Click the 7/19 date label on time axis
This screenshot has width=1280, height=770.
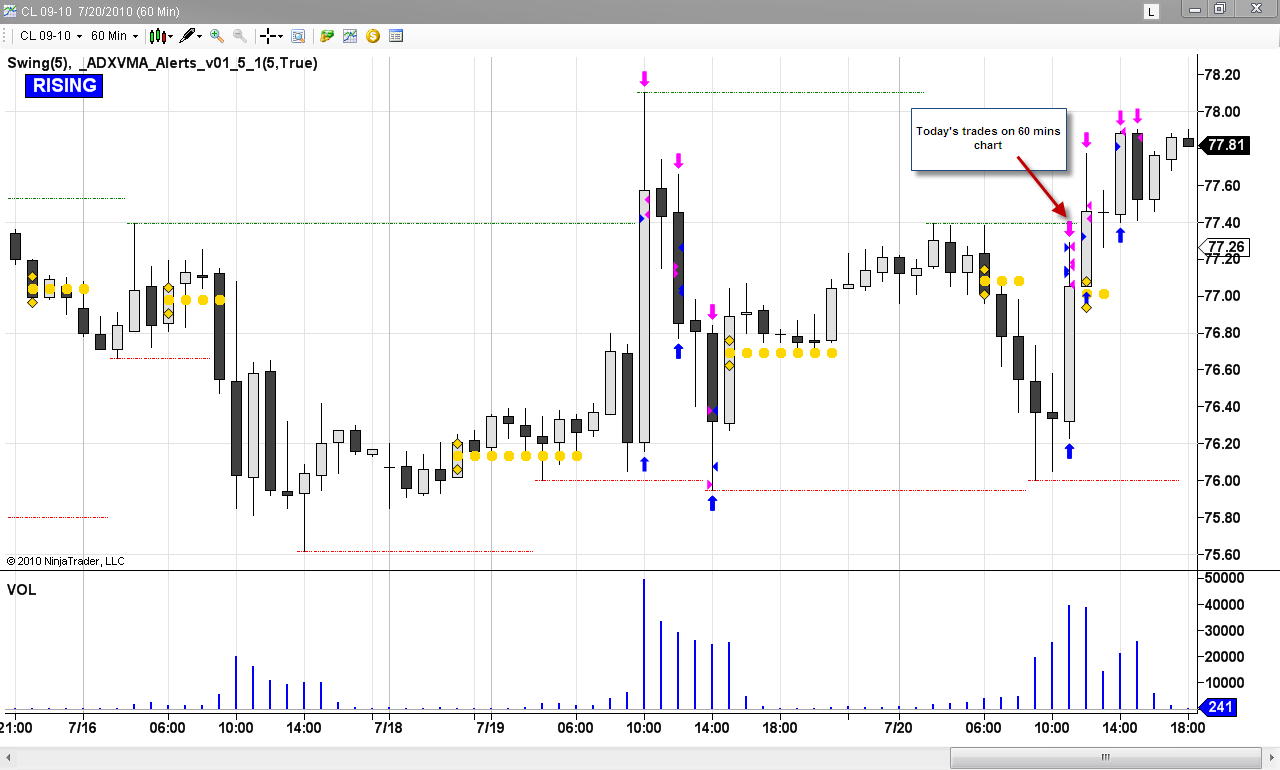491,727
